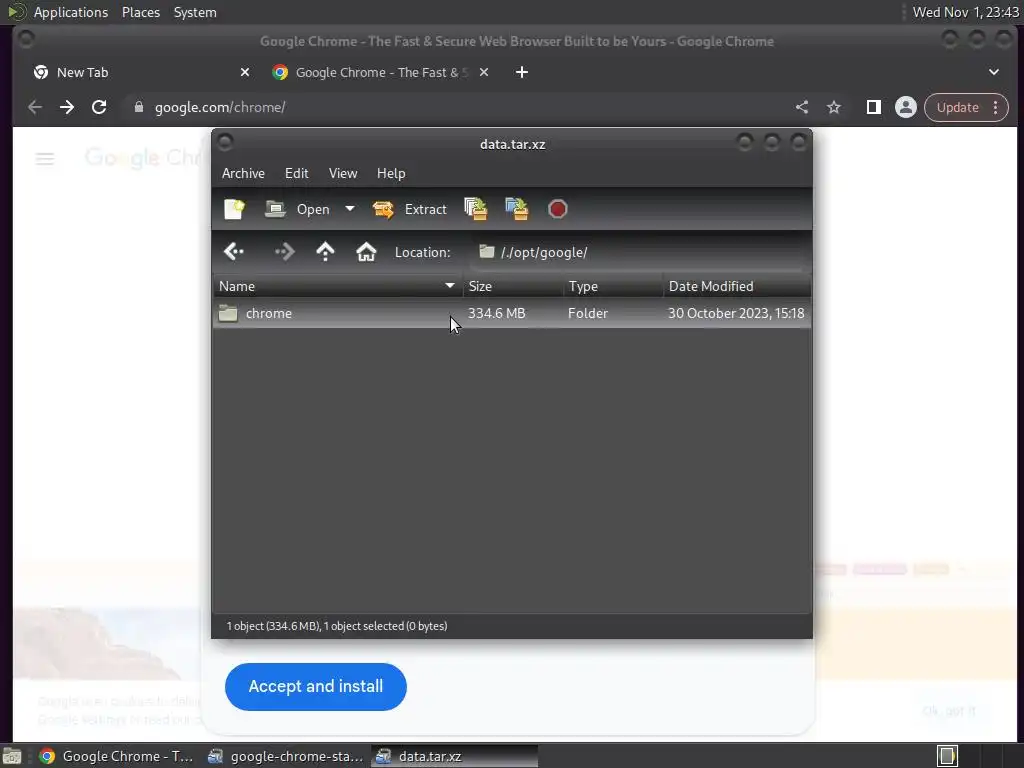
Task: Open the Applications menu in top panel
Action: [x=71, y=12]
